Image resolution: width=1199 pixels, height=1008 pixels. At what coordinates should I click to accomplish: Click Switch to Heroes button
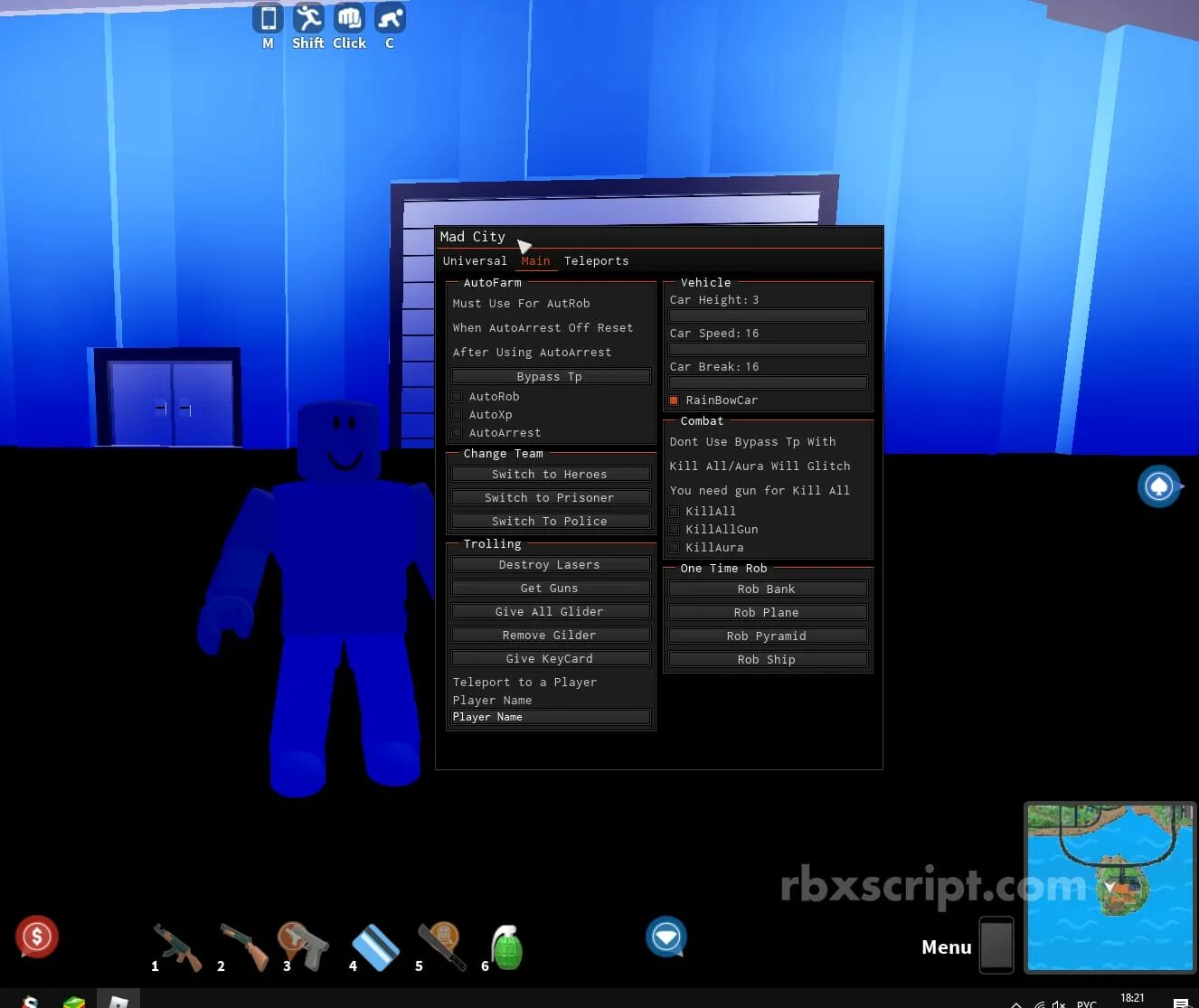click(551, 475)
